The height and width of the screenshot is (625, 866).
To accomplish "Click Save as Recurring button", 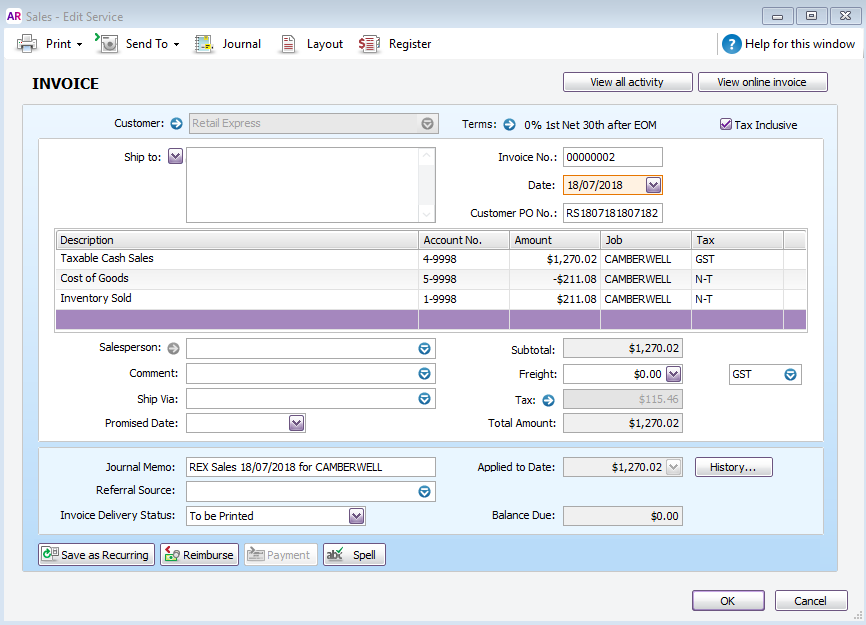I will [96, 554].
